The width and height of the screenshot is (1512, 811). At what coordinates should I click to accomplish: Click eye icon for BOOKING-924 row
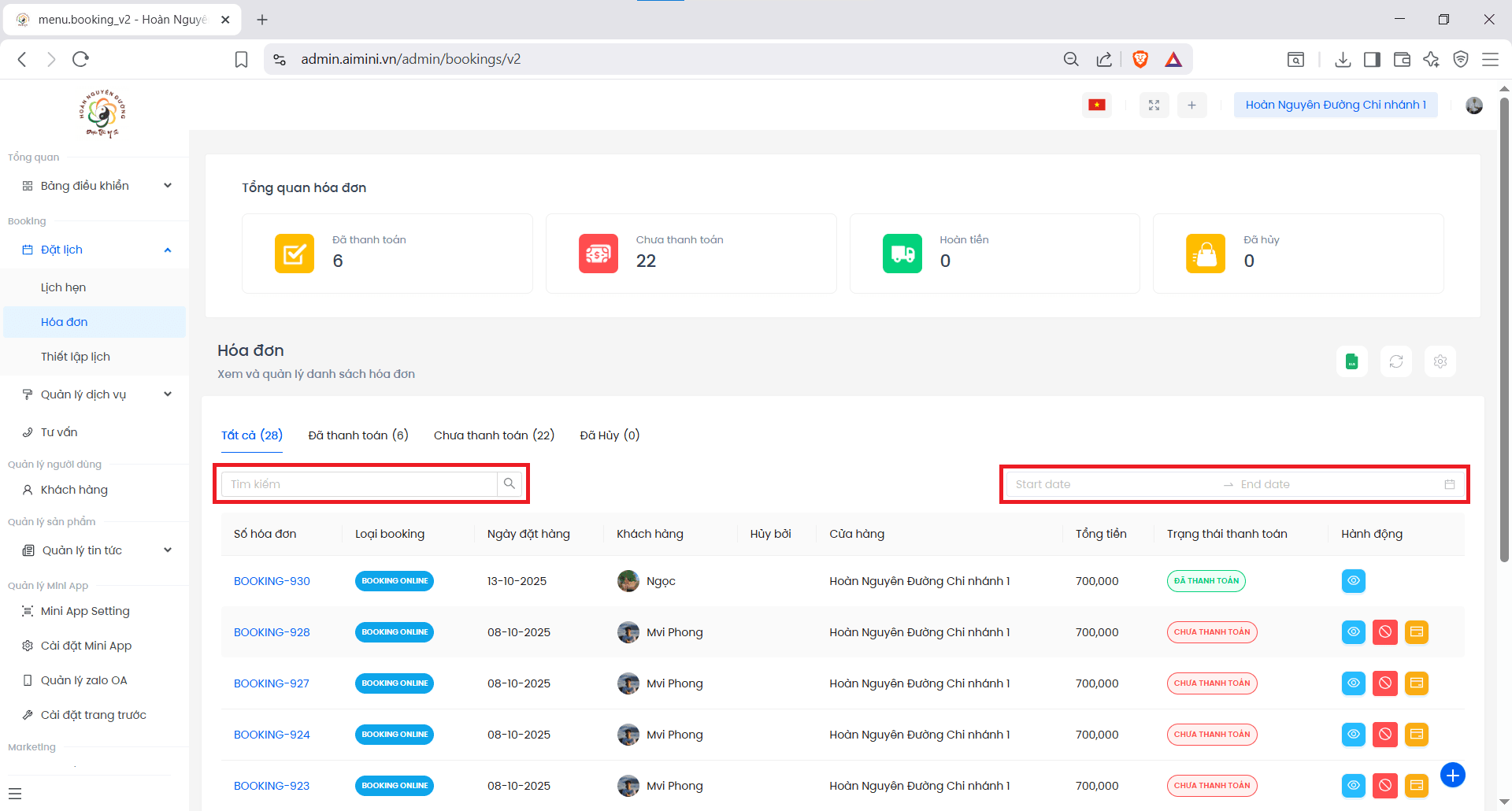pyautogui.click(x=1353, y=735)
